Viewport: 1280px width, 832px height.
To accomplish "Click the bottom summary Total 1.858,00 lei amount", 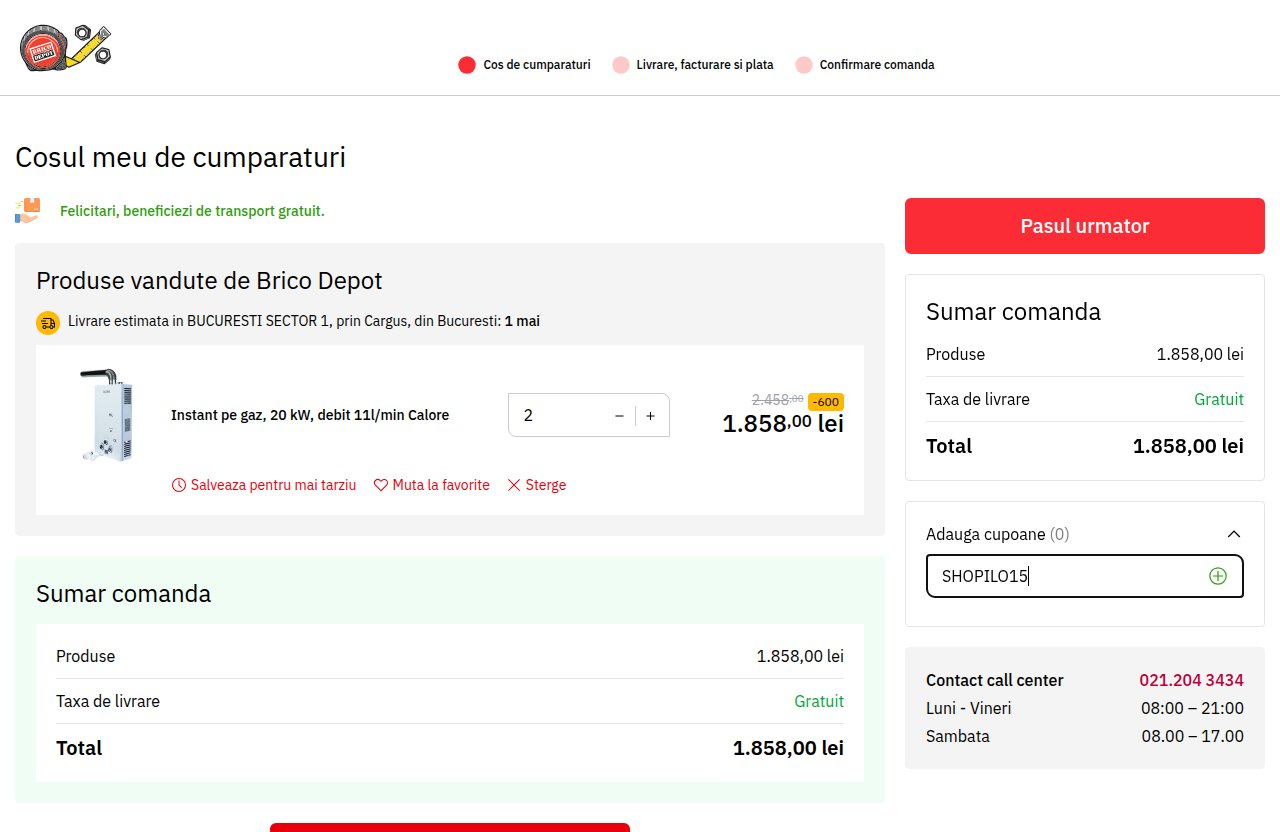I will (788, 748).
